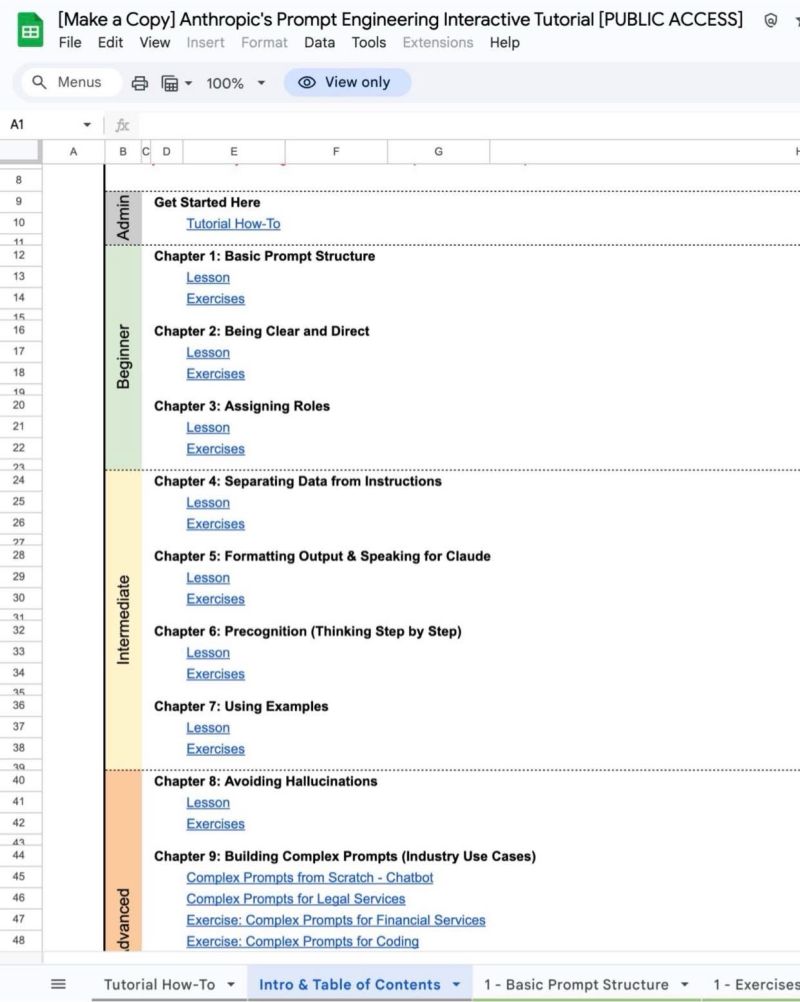The width and height of the screenshot is (800, 1002).
Task: Open Tutorial How-To tab dropdown arrow
Action: pos(231,984)
